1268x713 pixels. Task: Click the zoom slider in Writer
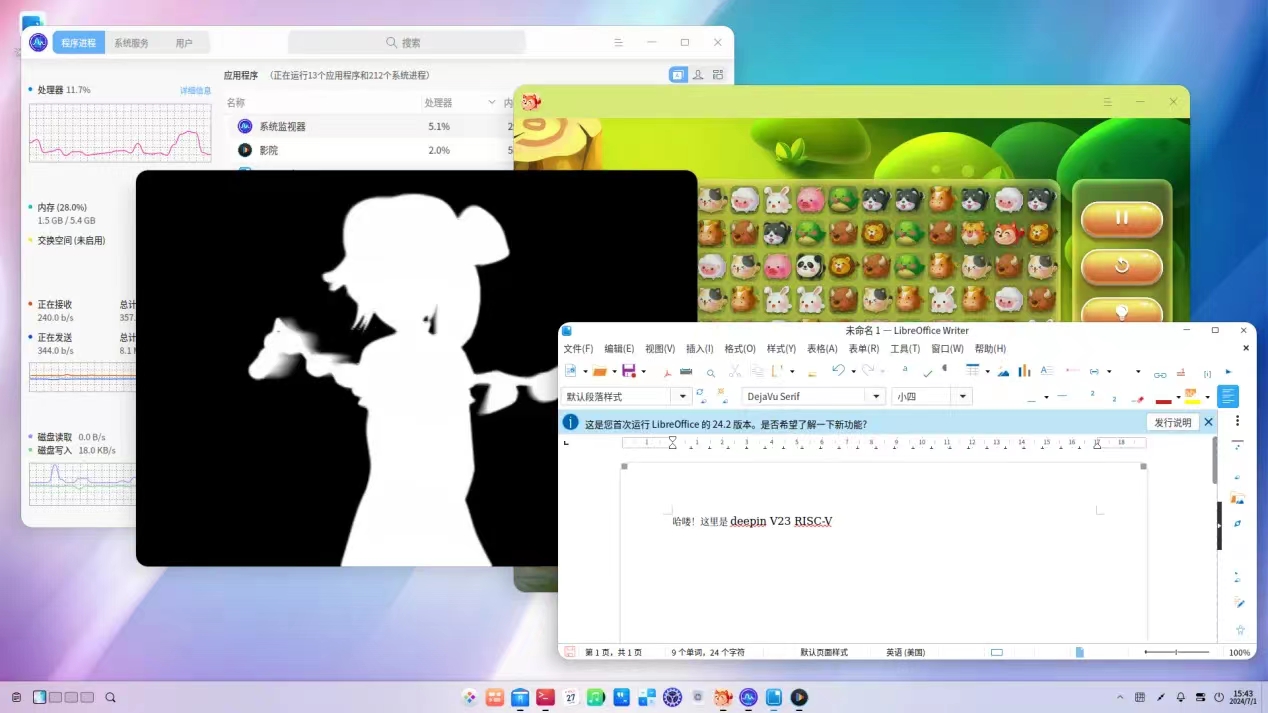pos(1177,652)
